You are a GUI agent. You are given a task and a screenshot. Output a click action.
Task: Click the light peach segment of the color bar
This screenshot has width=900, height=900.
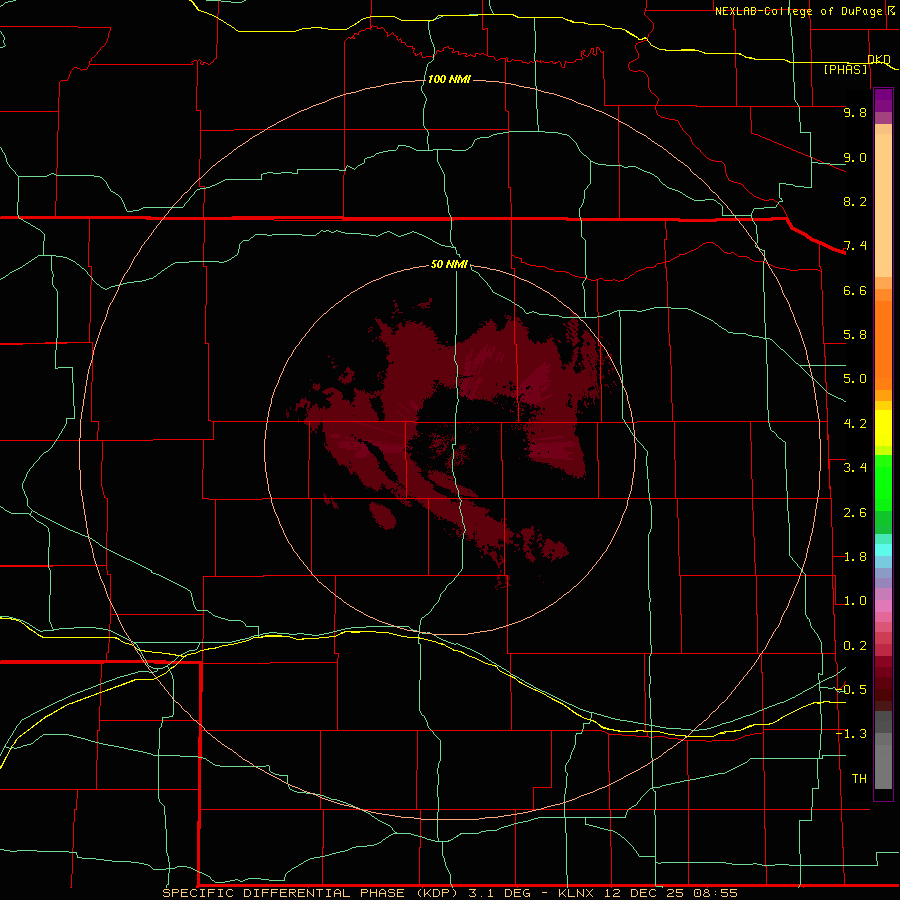(x=883, y=205)
